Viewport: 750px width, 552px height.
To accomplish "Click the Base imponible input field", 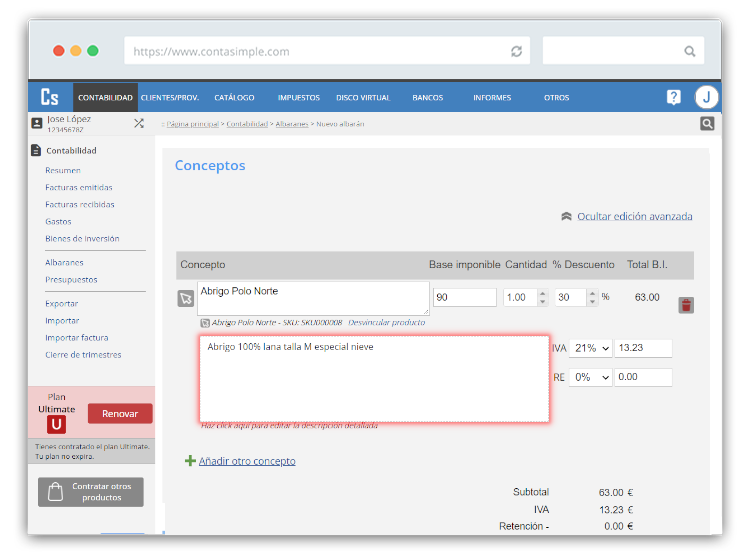I will coord(464,298).
